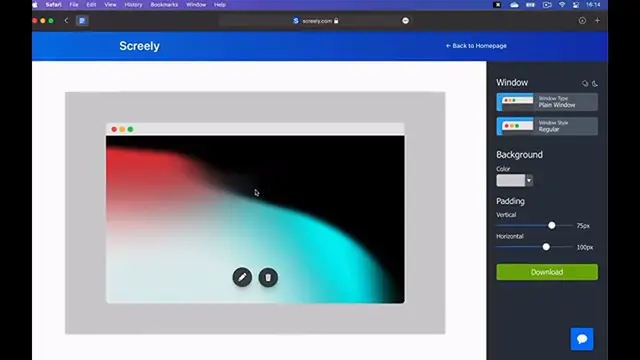The width and height of the screenshot is (640, 360).
Task: Click the battery icon in menu bar
Action: (x=530, y=5)
